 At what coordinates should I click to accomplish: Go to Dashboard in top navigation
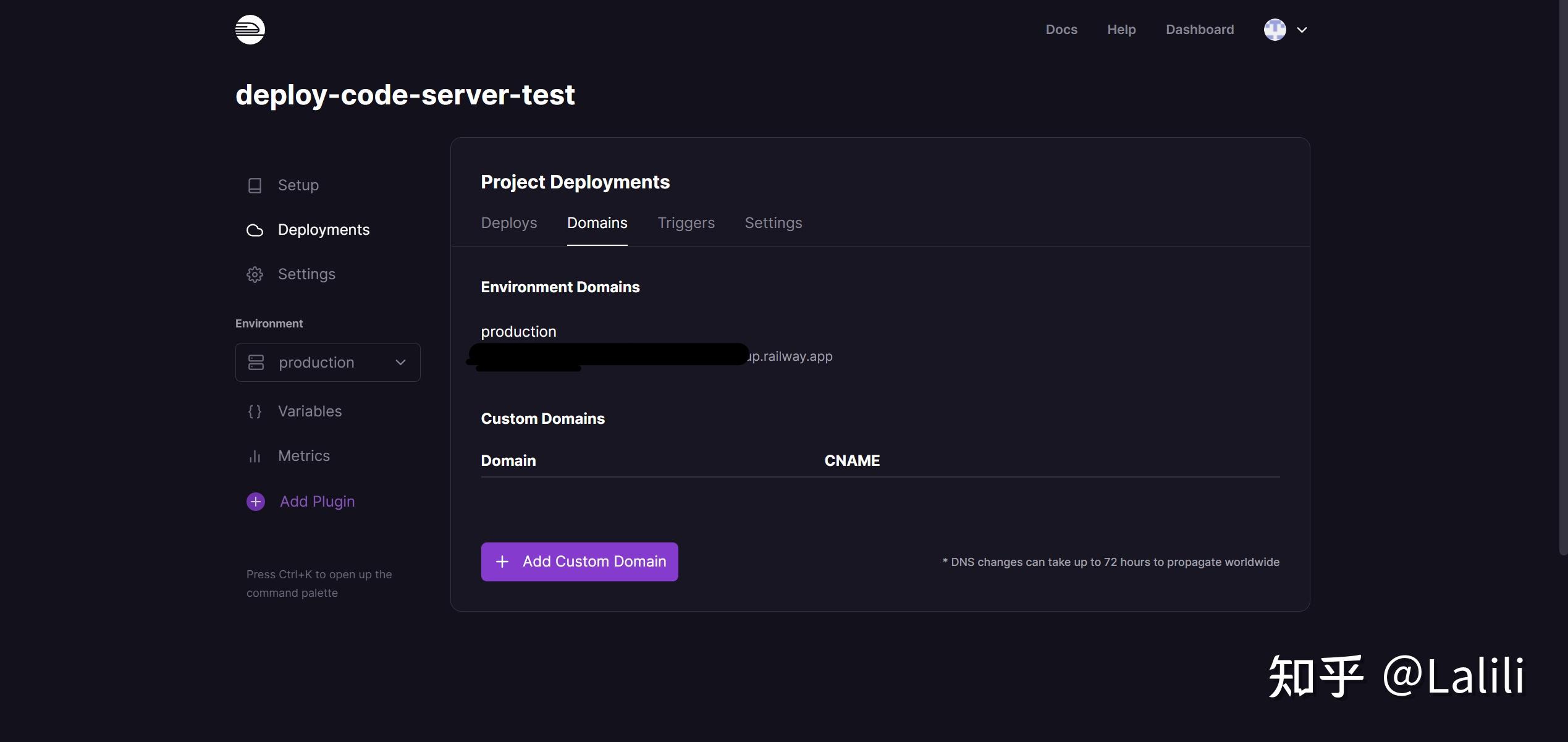[1199, 30]
